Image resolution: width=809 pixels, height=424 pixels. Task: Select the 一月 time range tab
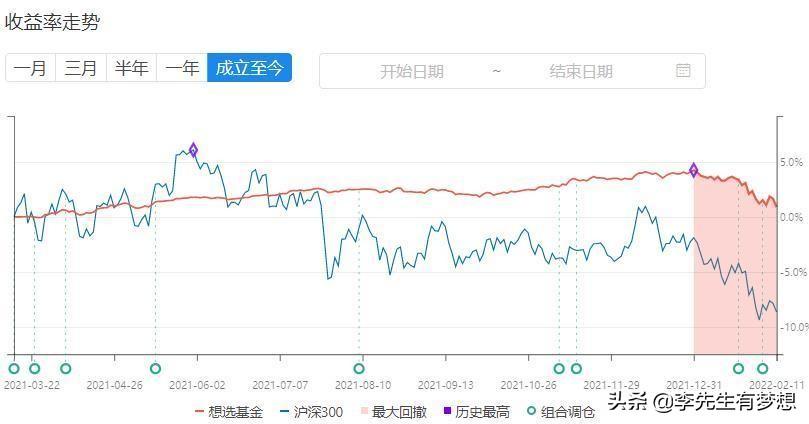pyautogui.click(x=30, y=68)
